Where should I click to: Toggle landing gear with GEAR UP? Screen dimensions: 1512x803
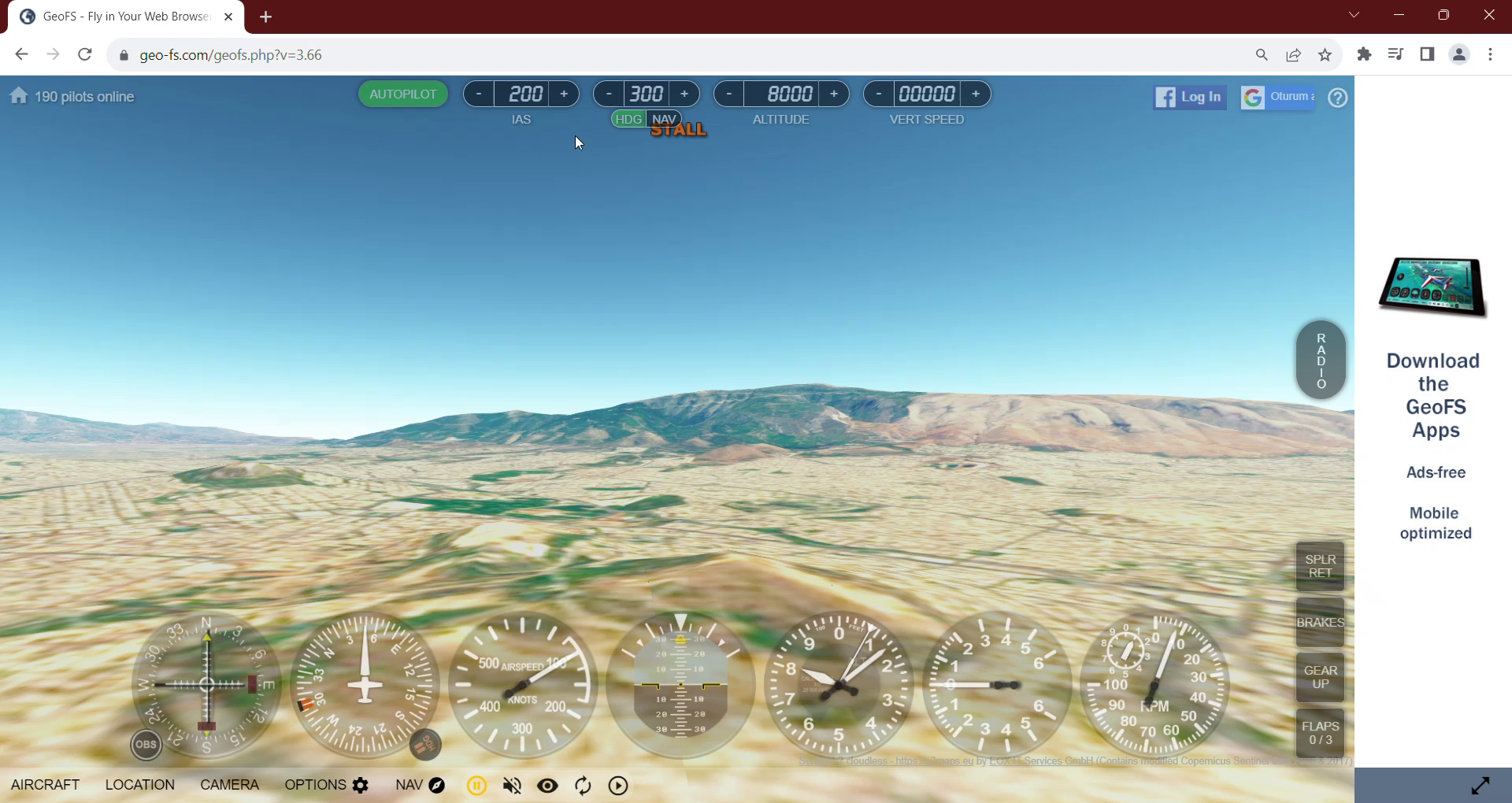click(1320, 677)
